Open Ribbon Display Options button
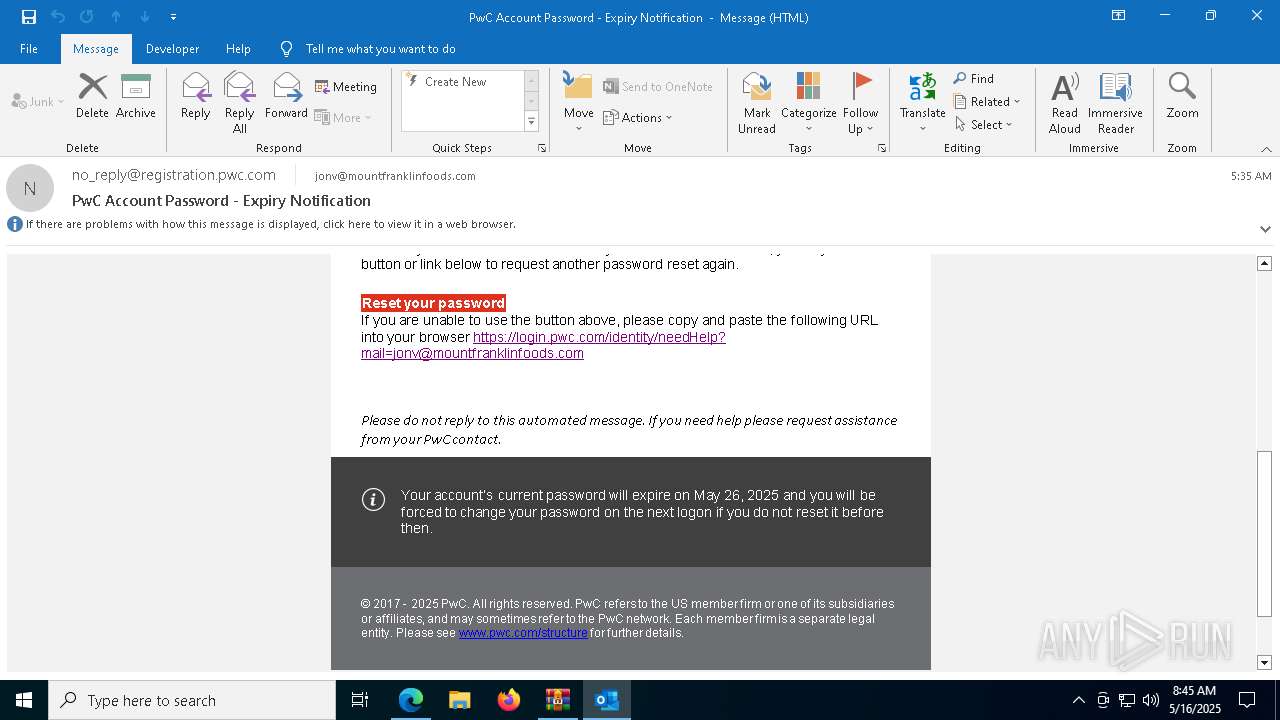The height and width of the screenshot is (720, 1280). click(1119, 16)
